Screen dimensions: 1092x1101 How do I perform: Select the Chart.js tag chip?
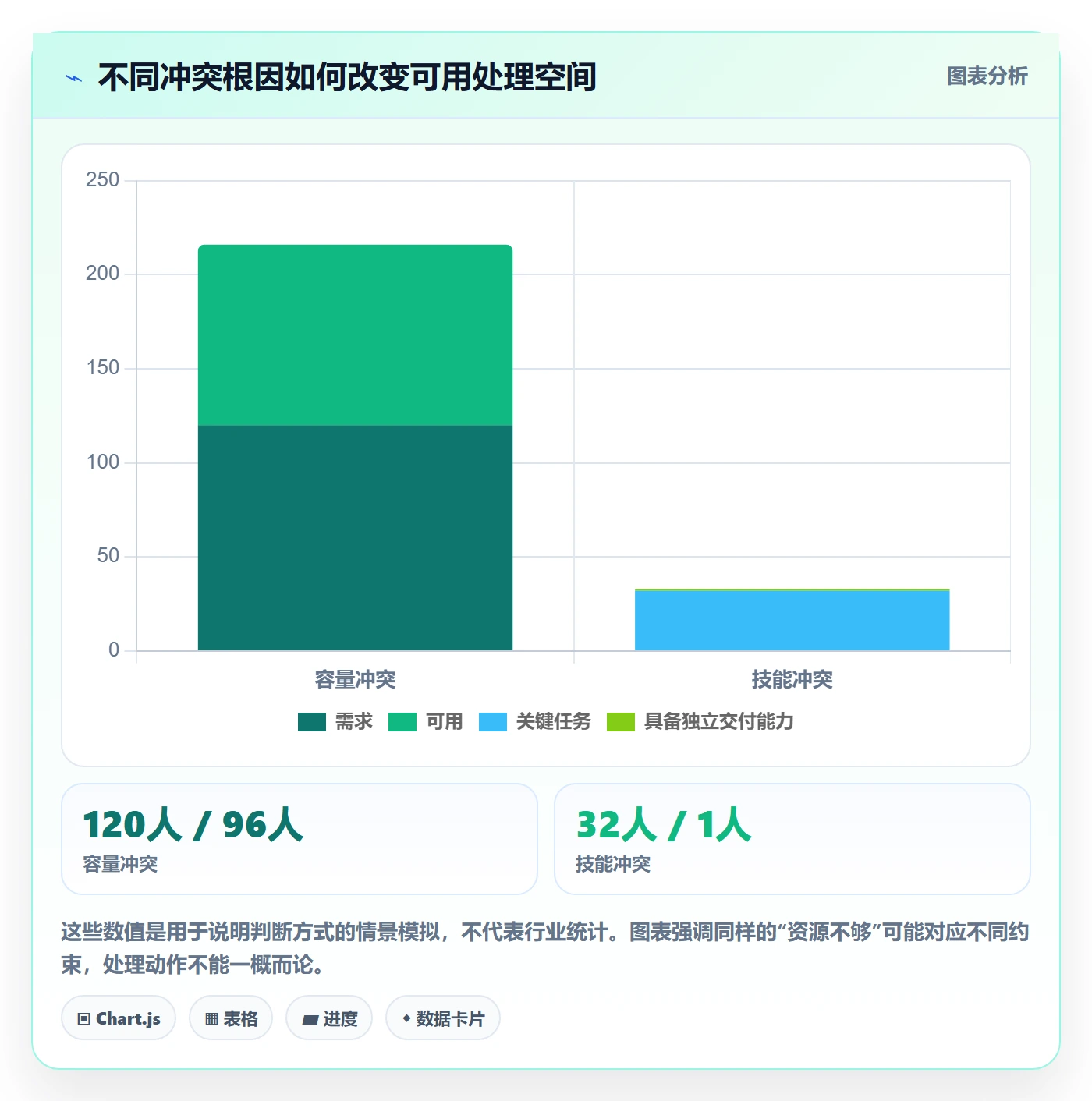pos(119,1018)
